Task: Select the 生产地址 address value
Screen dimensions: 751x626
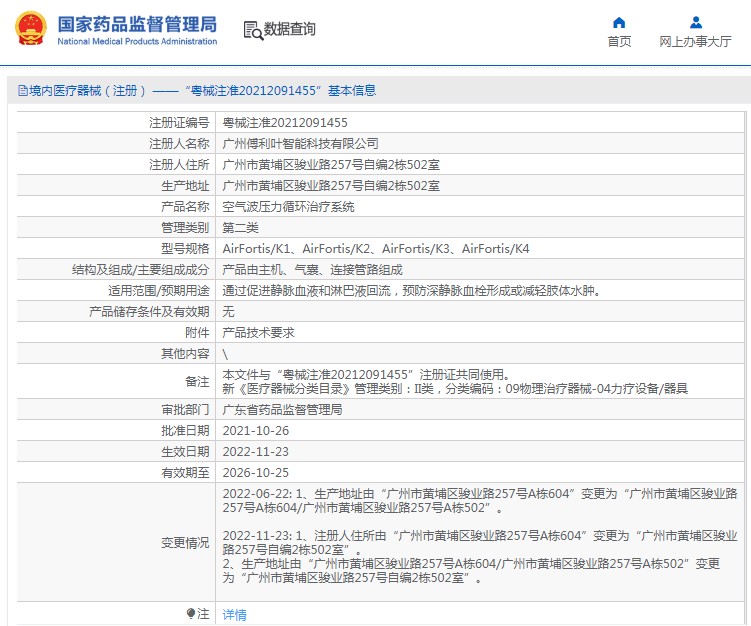Action: pyautogui.click(x=331, y=186)
